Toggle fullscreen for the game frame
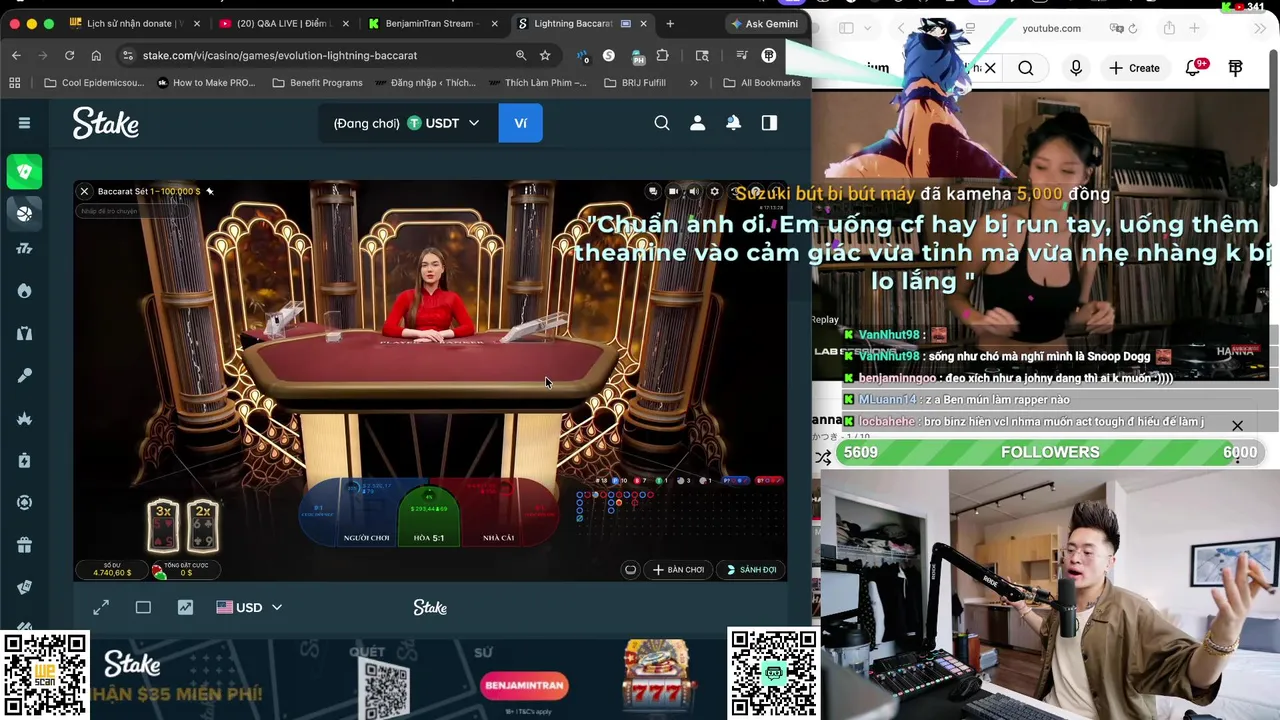1280x720 pixels. [101, 607]
